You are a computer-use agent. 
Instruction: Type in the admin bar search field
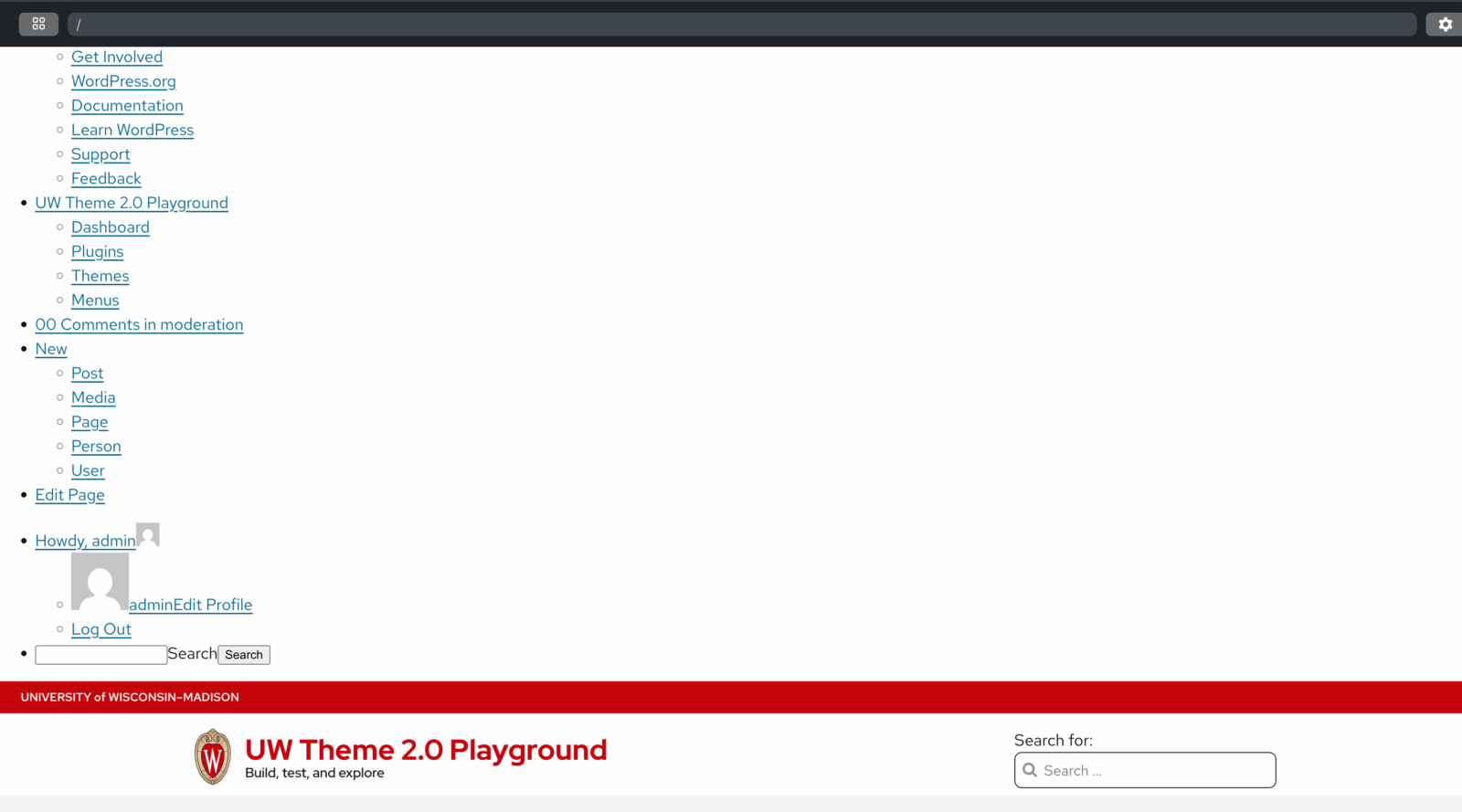pyautogui.click(x=101, y=655)
